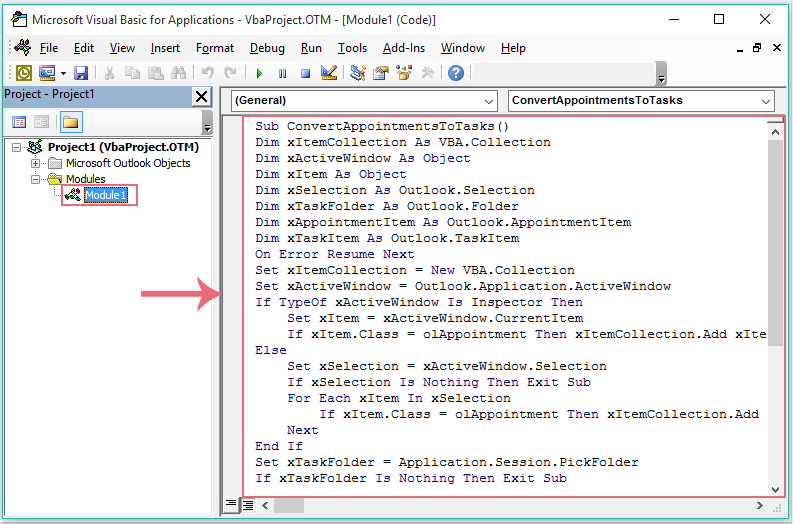The image size is (793, 524).
Task: Click the Redo arrow icon
Action: point(230,73)
